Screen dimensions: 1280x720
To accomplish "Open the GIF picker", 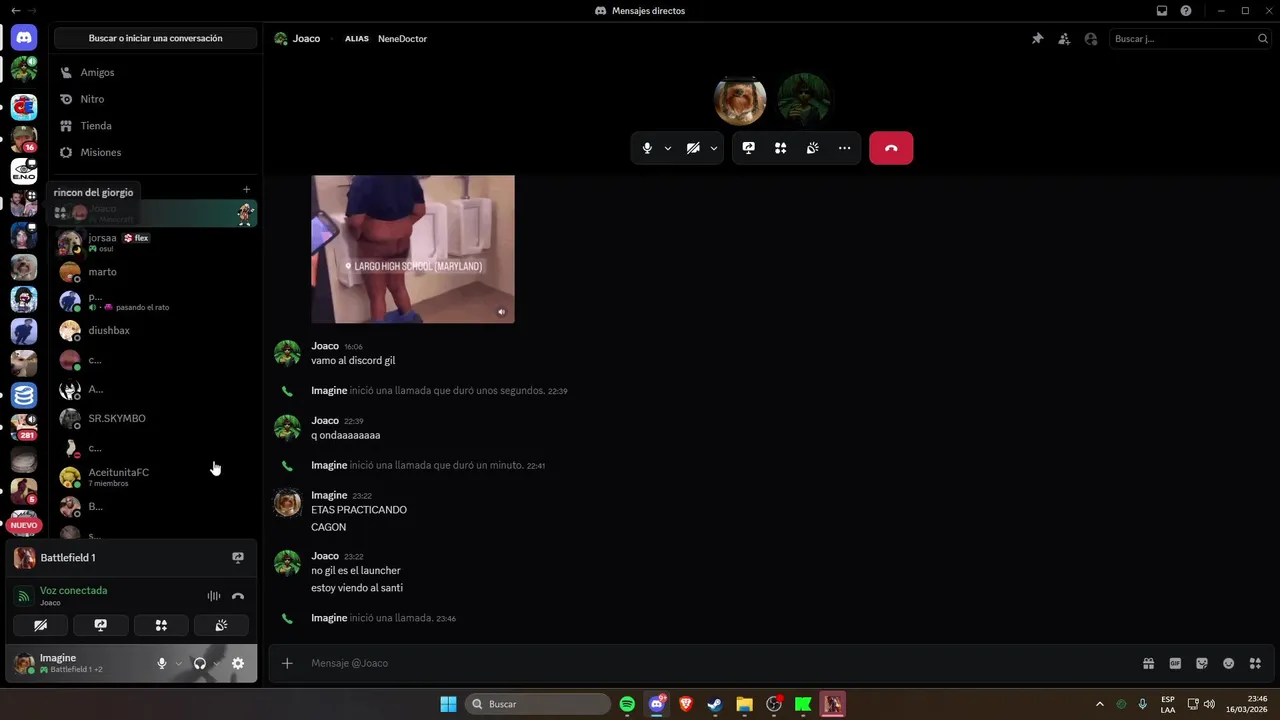I will point(1175,663).
